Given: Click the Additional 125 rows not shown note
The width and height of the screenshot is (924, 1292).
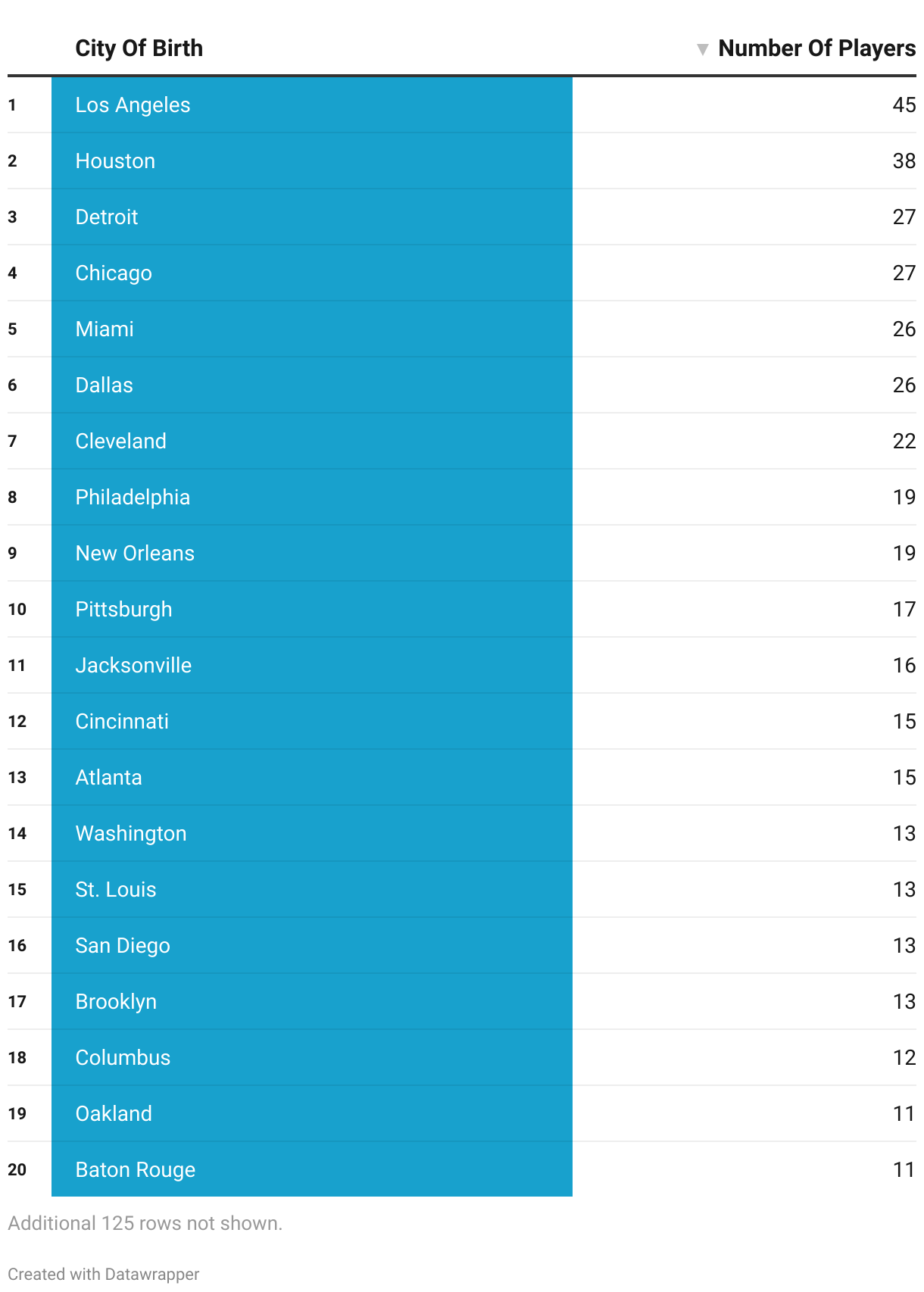Looking at the screenshot, I should (x=145, y=1223).
